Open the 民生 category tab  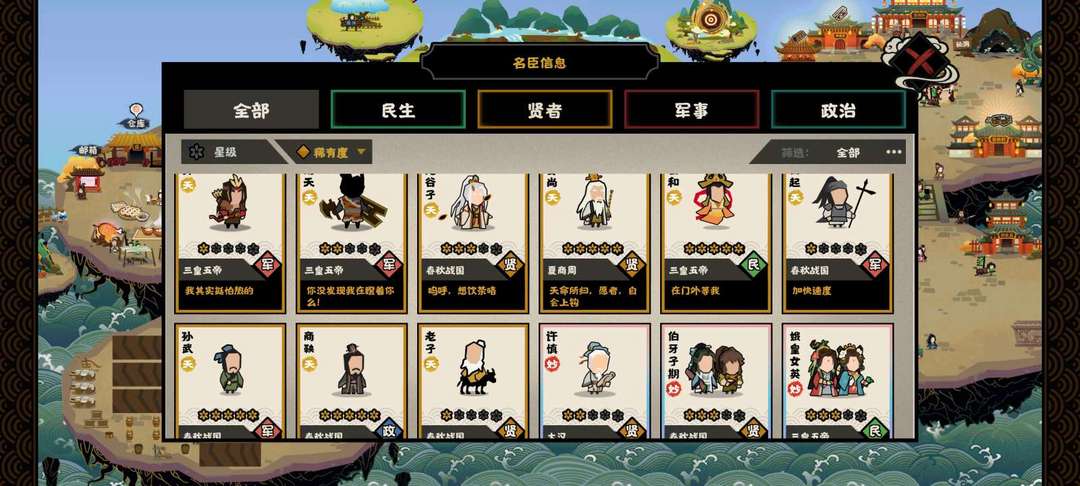point(398,109)
